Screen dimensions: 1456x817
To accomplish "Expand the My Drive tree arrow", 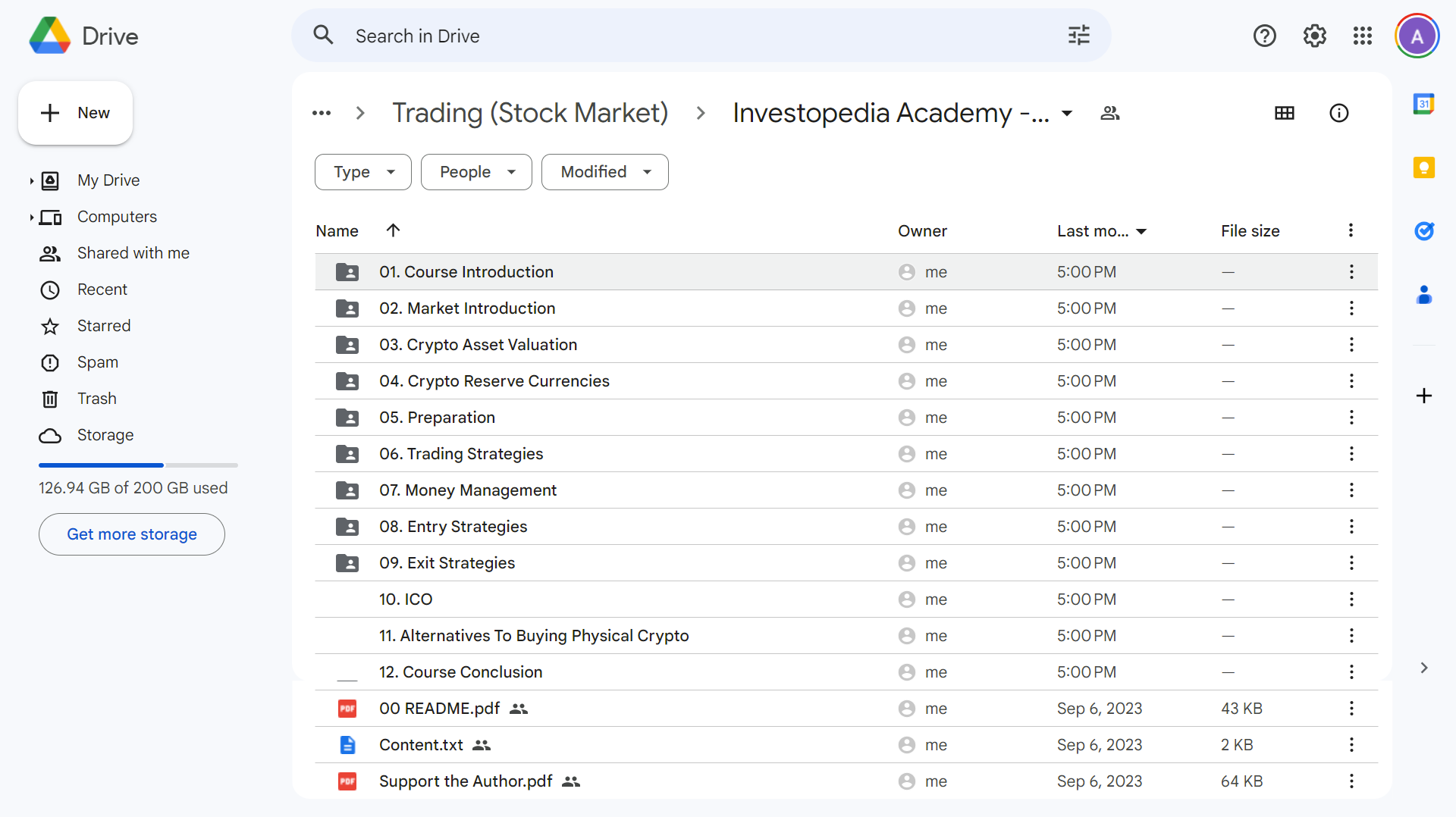I will (31, 180).
